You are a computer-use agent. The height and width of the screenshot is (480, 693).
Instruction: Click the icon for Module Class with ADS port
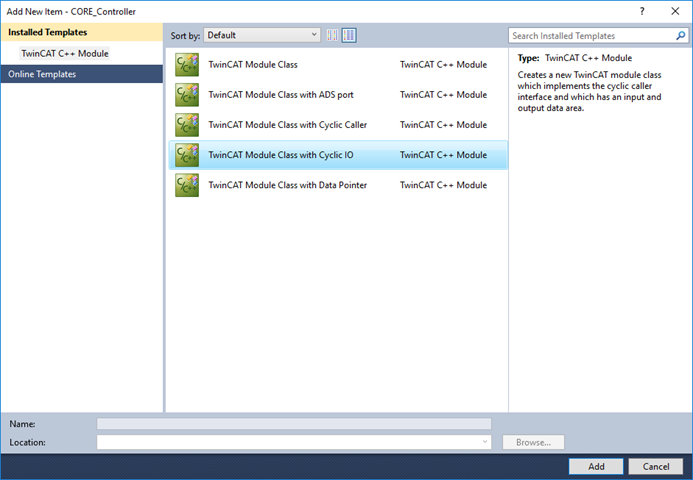(x=187, y=95)
